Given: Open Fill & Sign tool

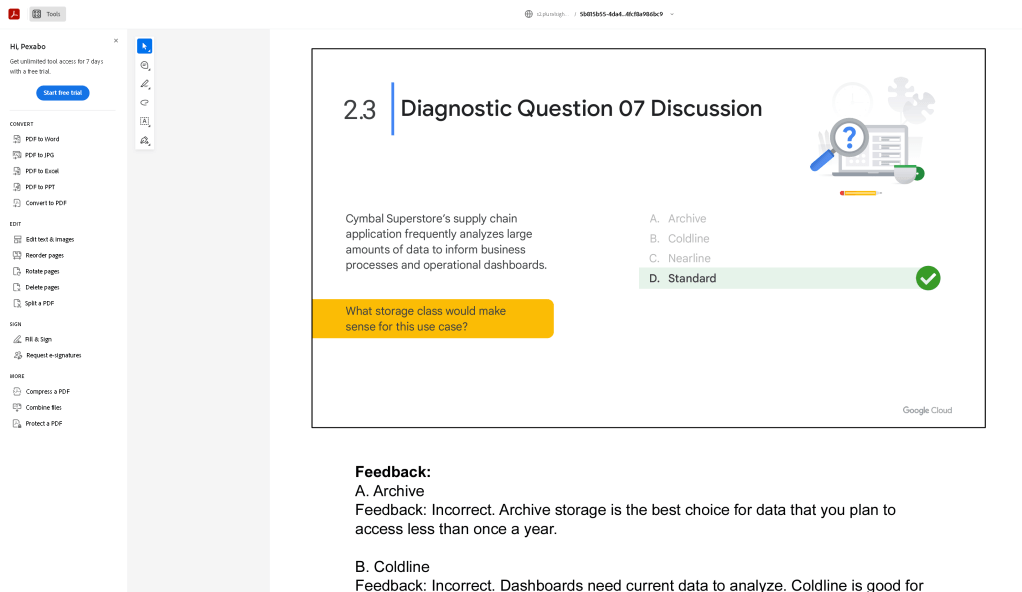Looking at the screenshot, I should click(x=38, y=340).
